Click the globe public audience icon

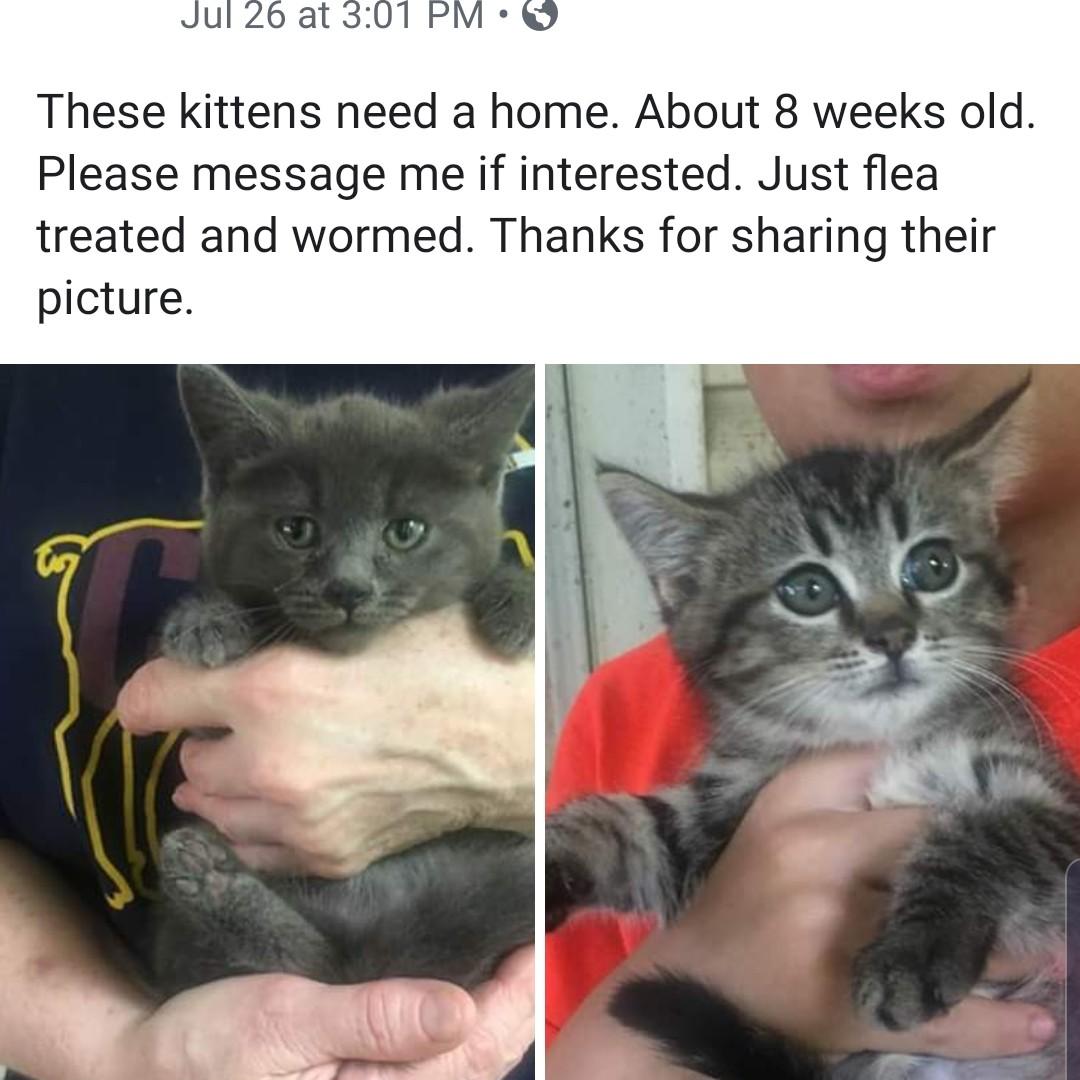click(x=539, y=14)
